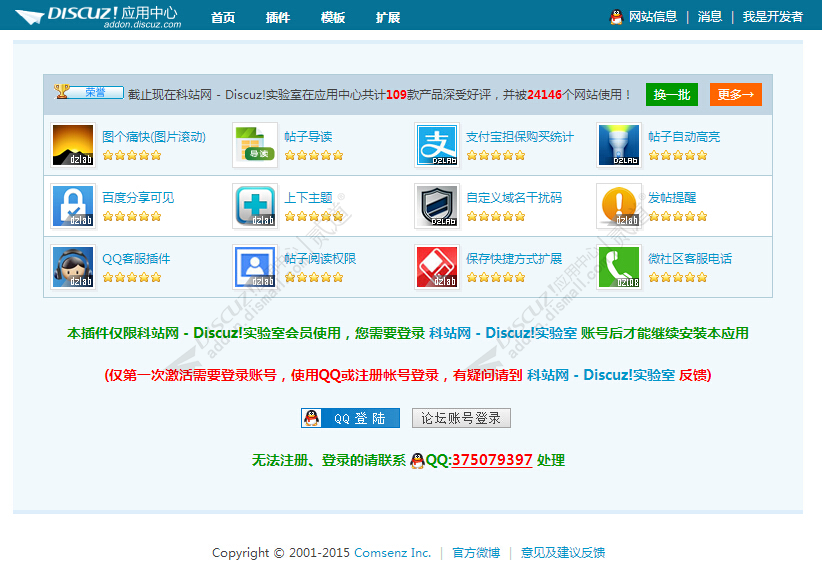Open the 百度分享可见 plugin title
The height and width of the screenshot is (582, 822).
tap(138, 198)
